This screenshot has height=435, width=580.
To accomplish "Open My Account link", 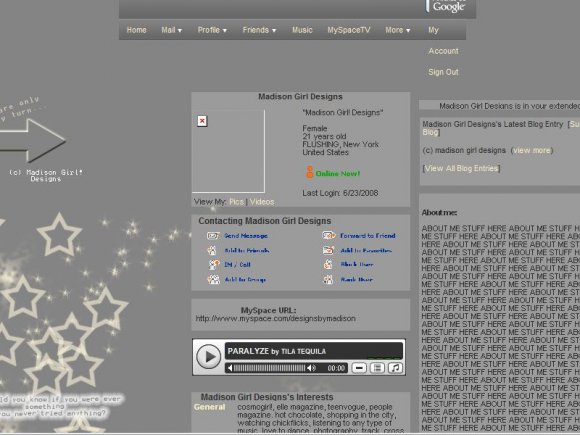I will pyautogui.click(x=443, y=41).
